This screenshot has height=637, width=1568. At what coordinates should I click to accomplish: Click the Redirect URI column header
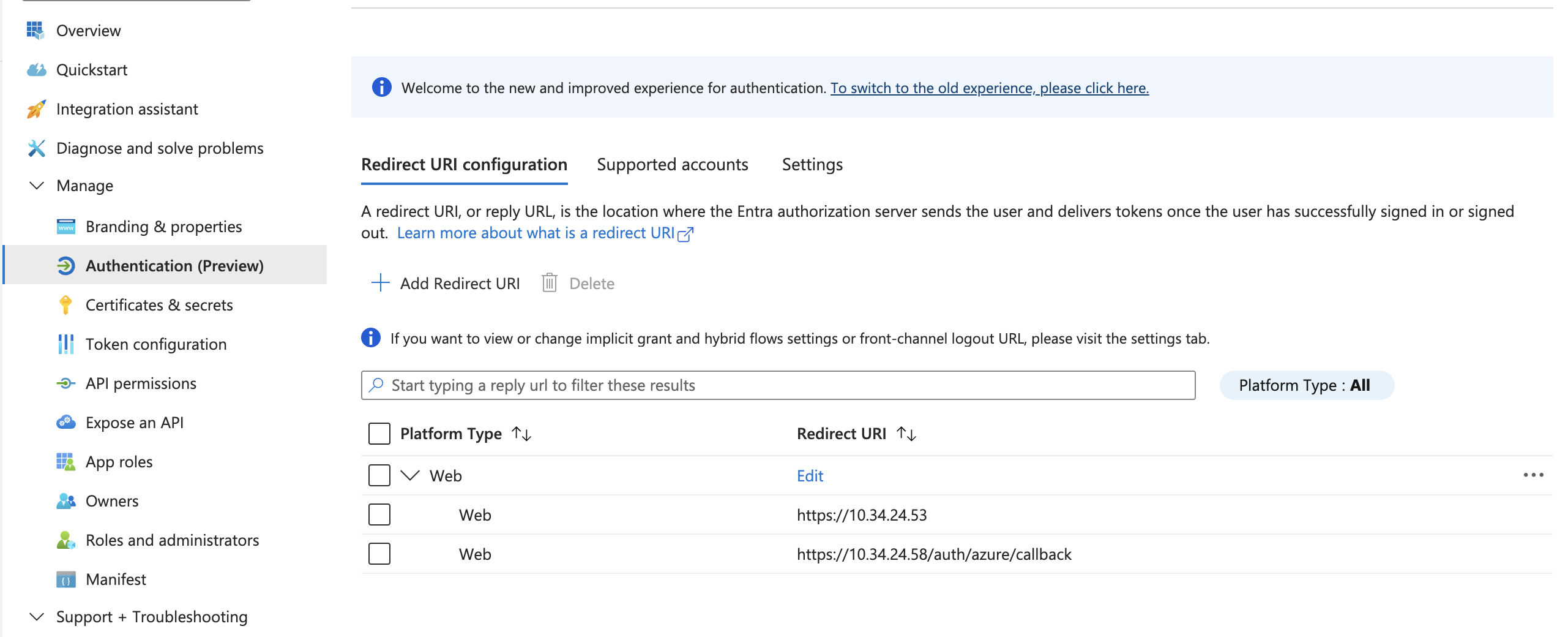click(841, 434)
